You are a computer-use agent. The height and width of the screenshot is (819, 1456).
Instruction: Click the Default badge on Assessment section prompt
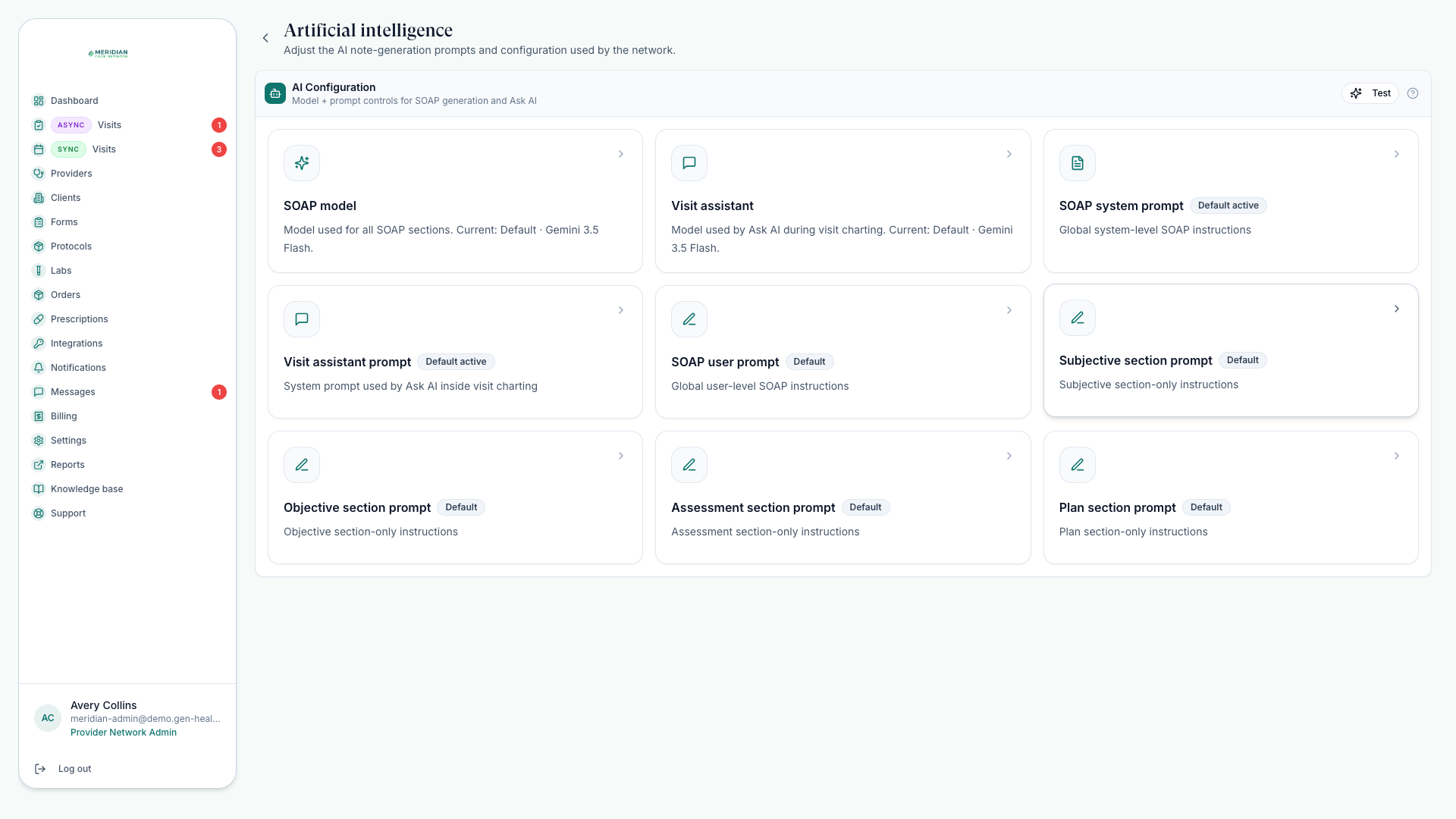click(865, 507)
